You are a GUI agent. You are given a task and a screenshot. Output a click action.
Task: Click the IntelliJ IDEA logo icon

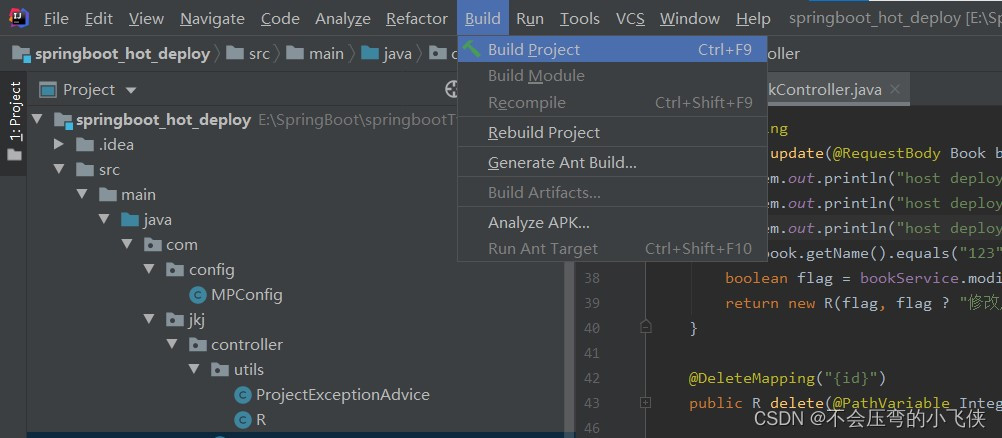(18, 17)
